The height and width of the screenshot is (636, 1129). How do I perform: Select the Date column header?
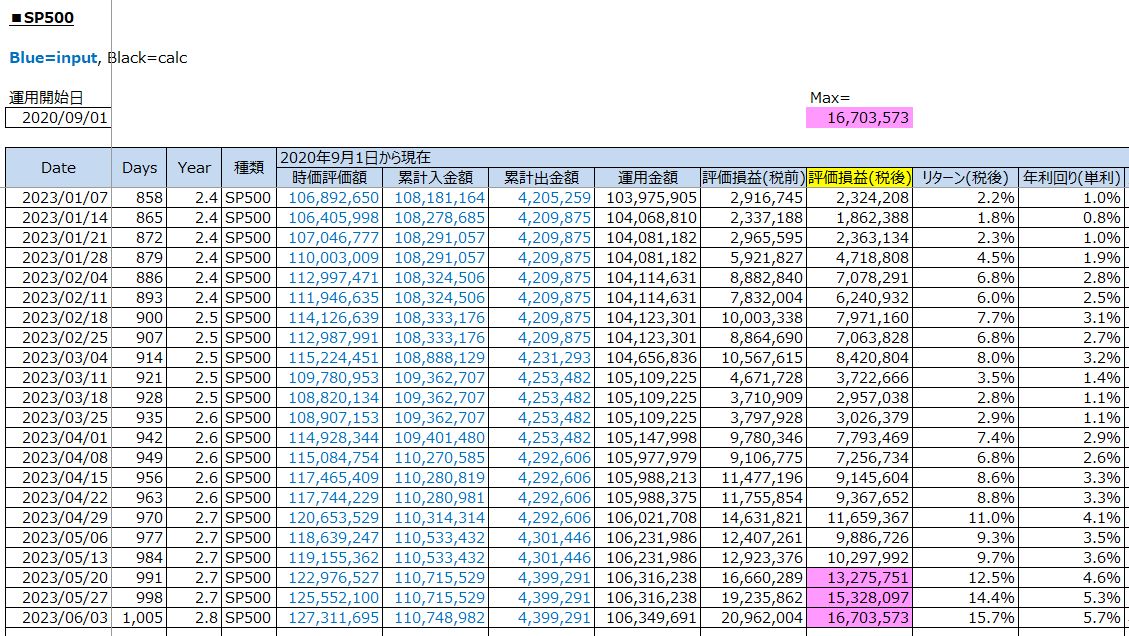click(58, 168)
